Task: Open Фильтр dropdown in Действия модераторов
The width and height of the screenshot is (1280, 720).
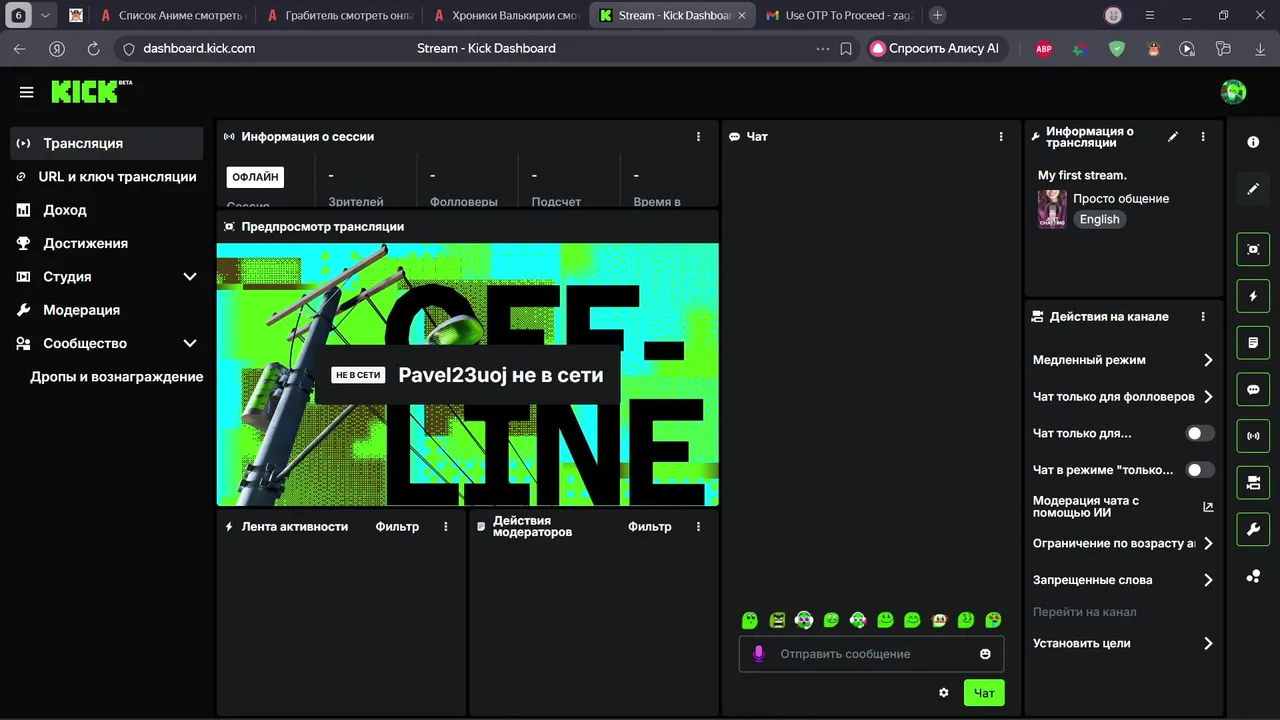Action: (650, 527)
